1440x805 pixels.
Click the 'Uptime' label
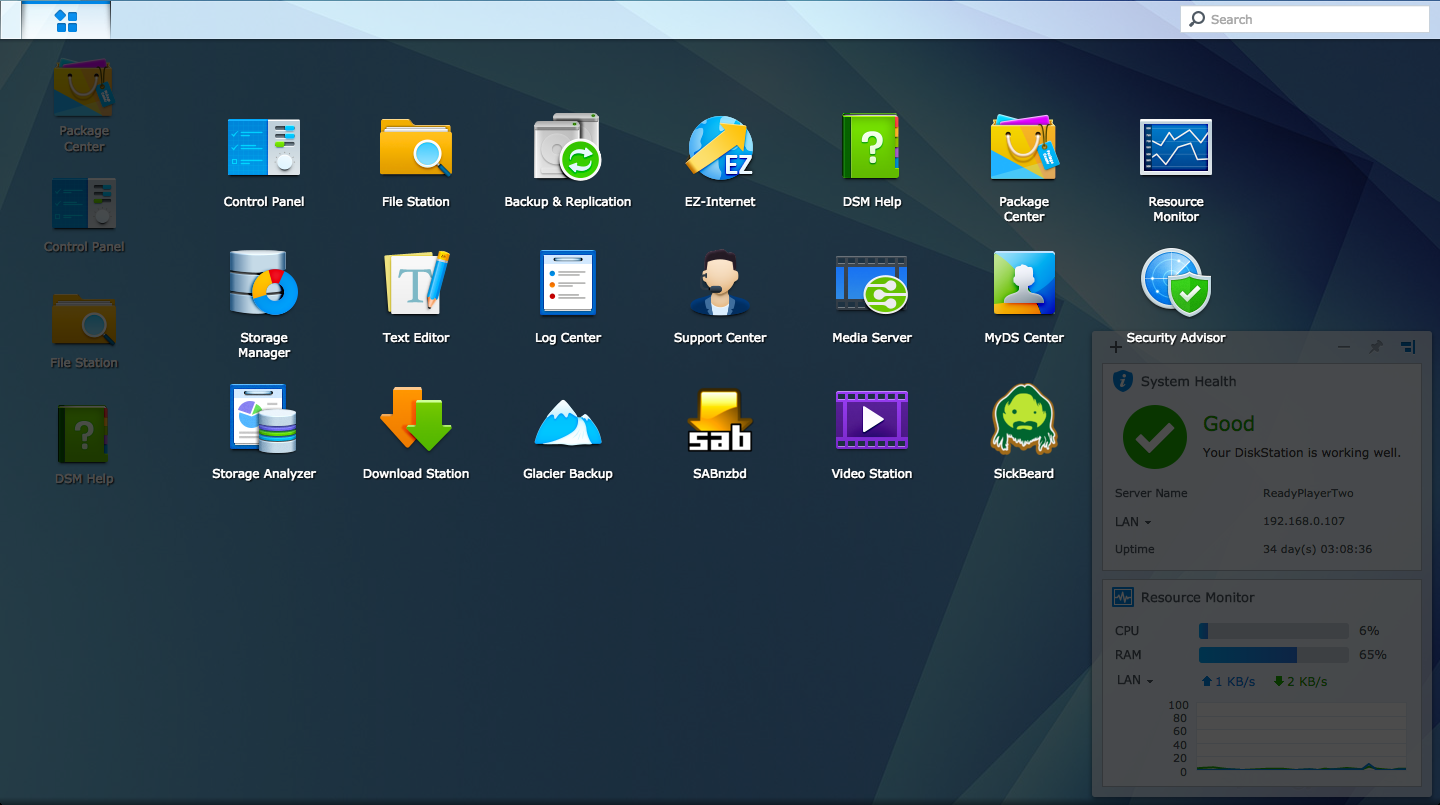coord(1135,549)
